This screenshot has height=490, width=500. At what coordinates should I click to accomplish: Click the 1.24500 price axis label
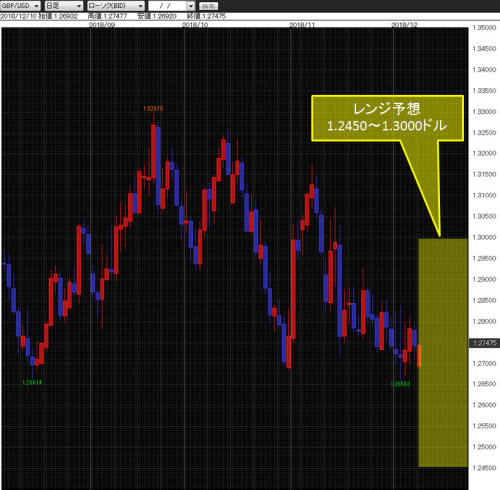click(x=484, y=468)
